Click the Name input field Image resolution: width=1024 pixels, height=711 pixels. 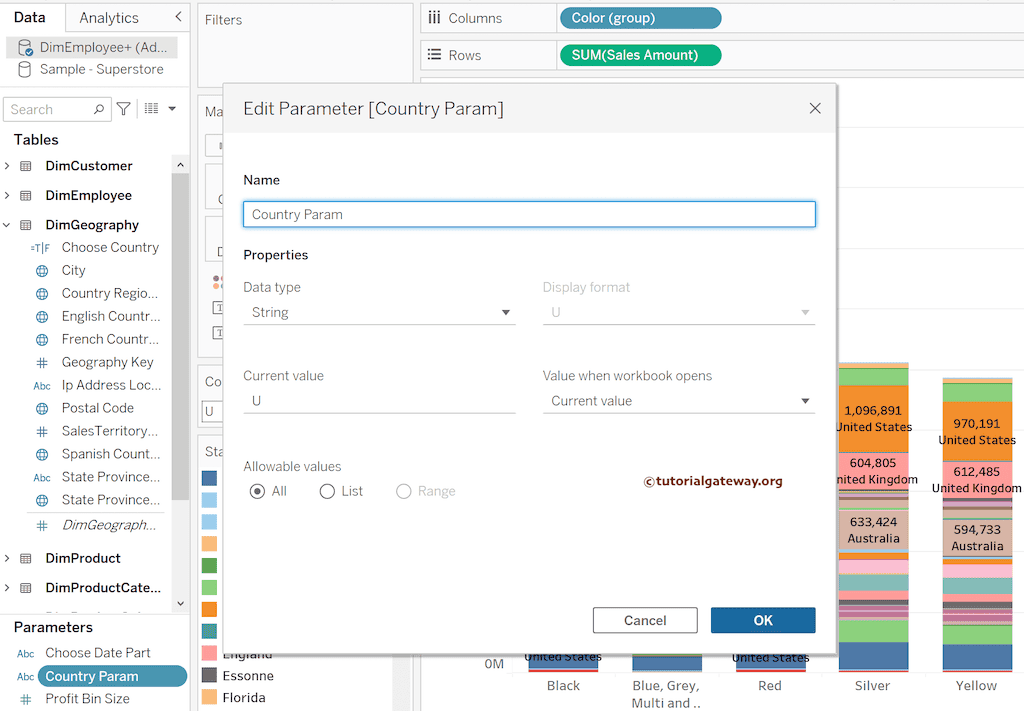pyautogui.click(x=529, y=214)
